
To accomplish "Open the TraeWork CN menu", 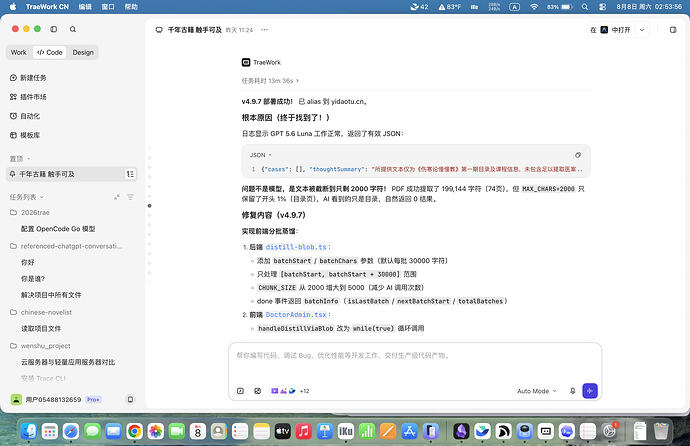I will [47, 7].
